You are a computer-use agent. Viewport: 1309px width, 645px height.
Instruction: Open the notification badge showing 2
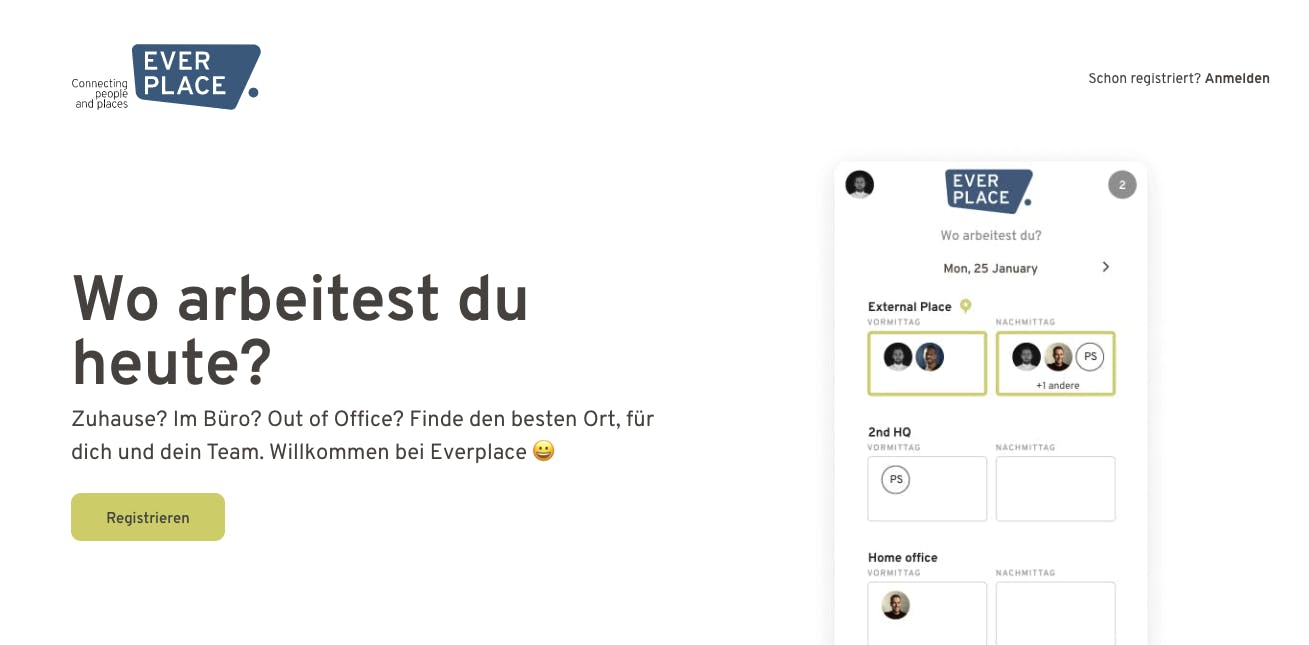click(1122, 185)
